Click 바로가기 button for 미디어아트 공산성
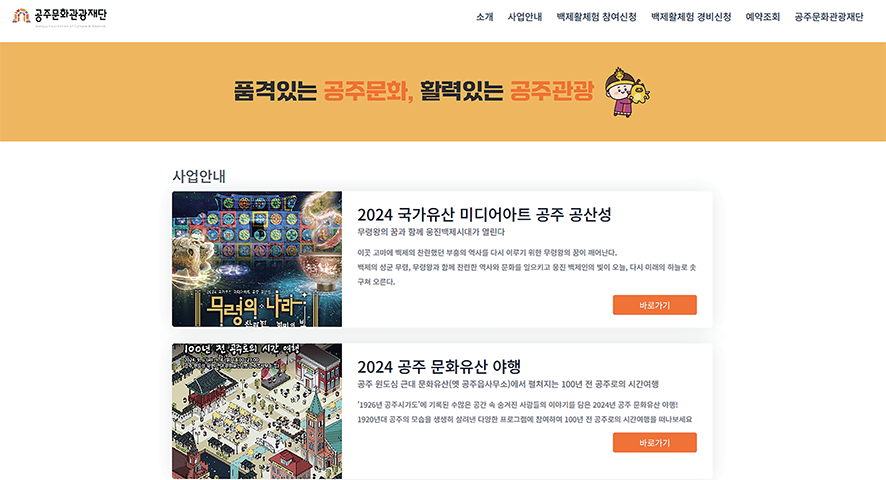 [654, 305]
